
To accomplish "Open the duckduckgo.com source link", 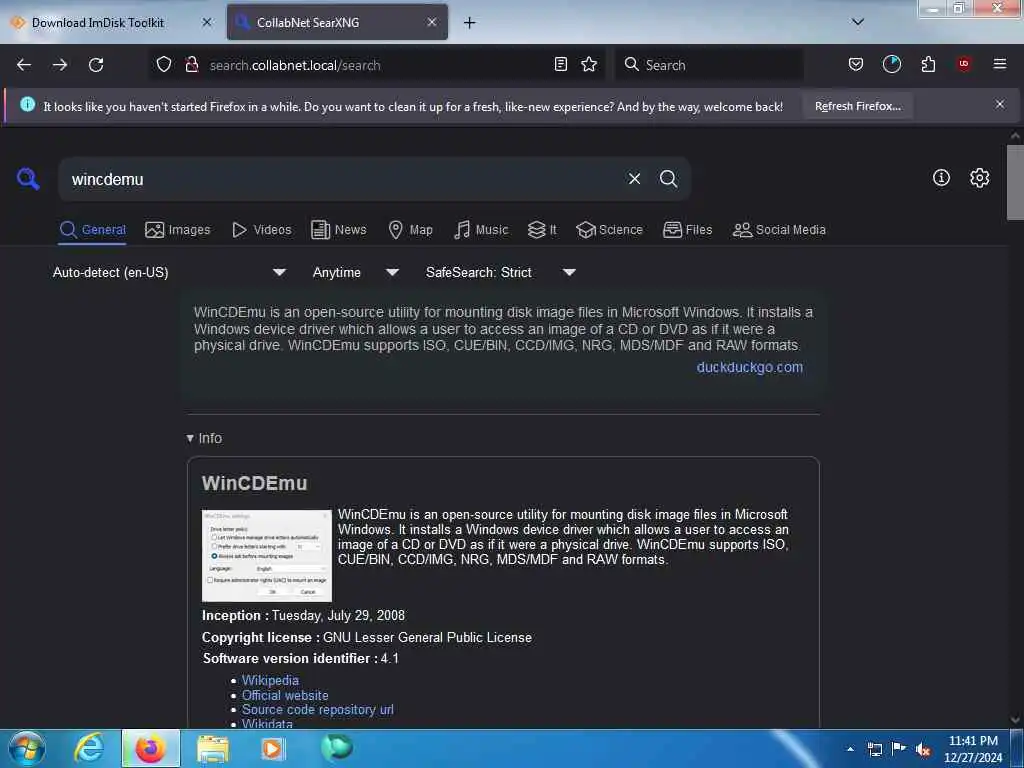I will click(x=750, y=367).
